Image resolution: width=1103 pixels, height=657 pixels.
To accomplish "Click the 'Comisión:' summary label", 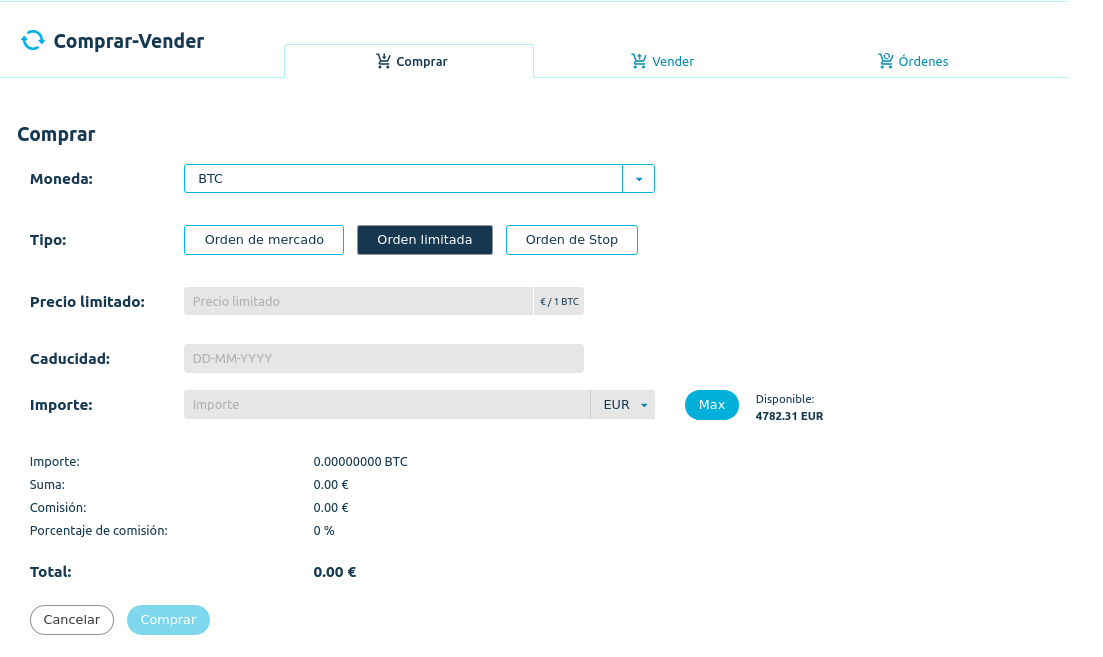I will pyautogui.click(x=58, y=507).
